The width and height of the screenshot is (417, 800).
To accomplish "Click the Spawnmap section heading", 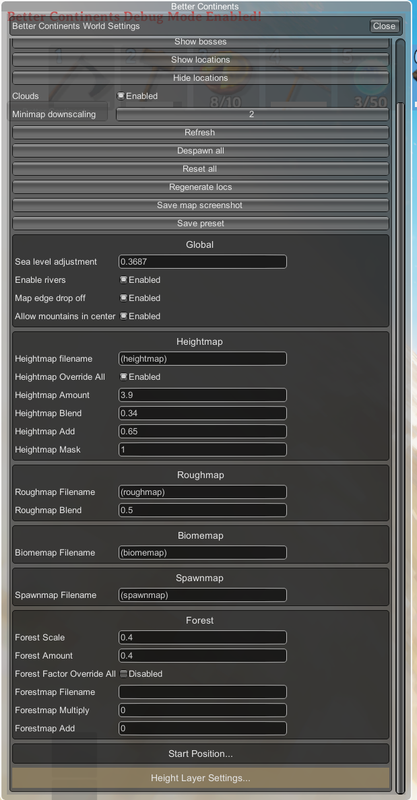I will coord(200,578).
